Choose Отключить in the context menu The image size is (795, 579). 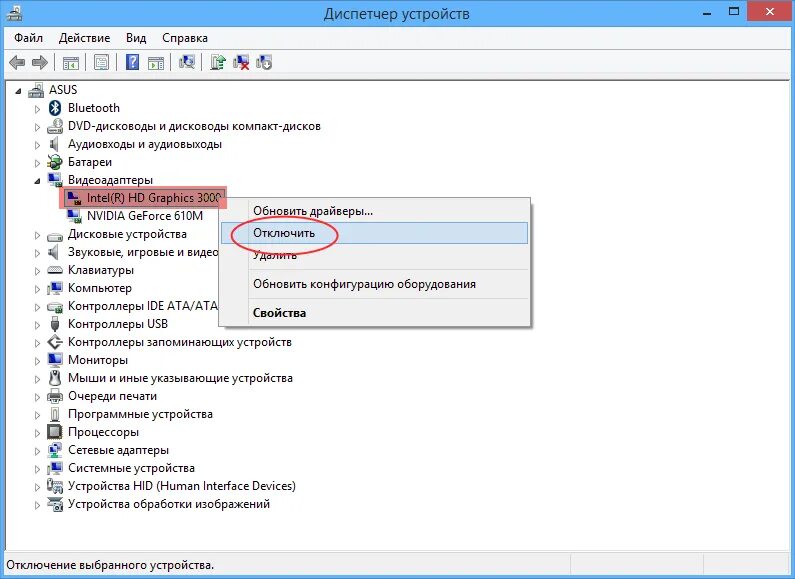[x=375, y=233]
